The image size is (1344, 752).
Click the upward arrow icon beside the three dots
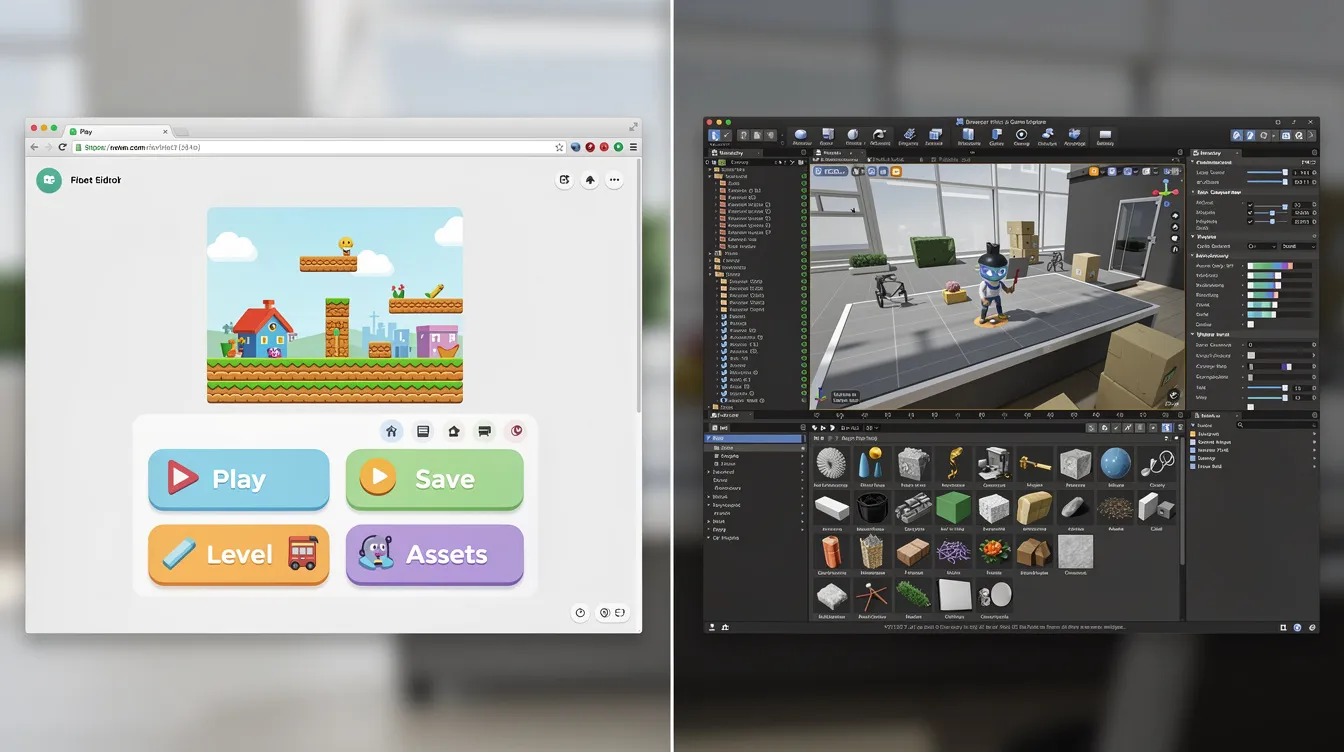[589, 180]
